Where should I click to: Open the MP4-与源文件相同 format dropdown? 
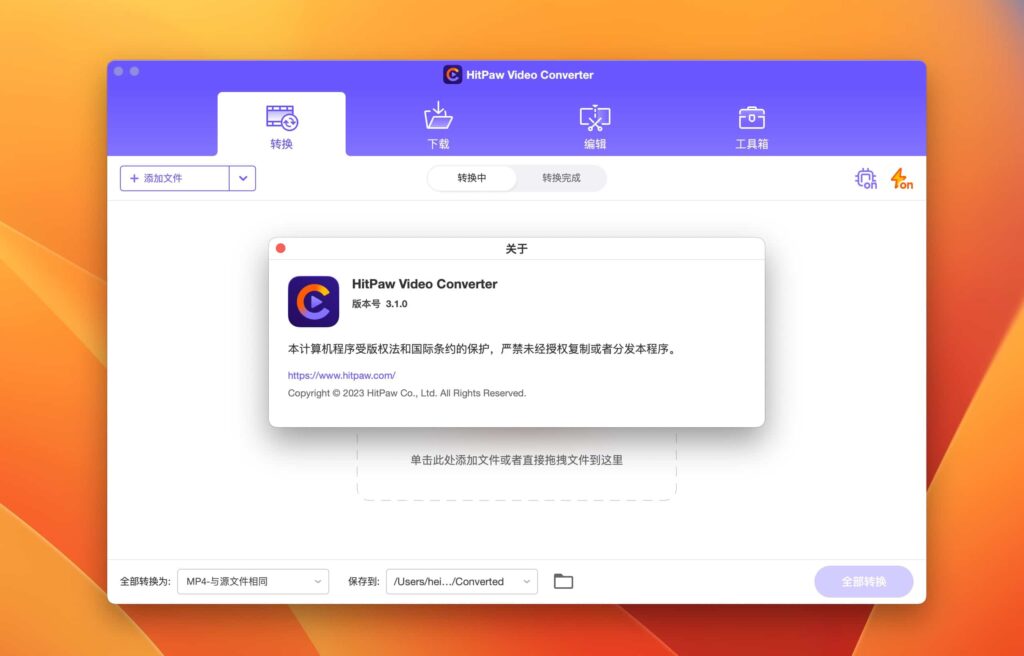252,580
